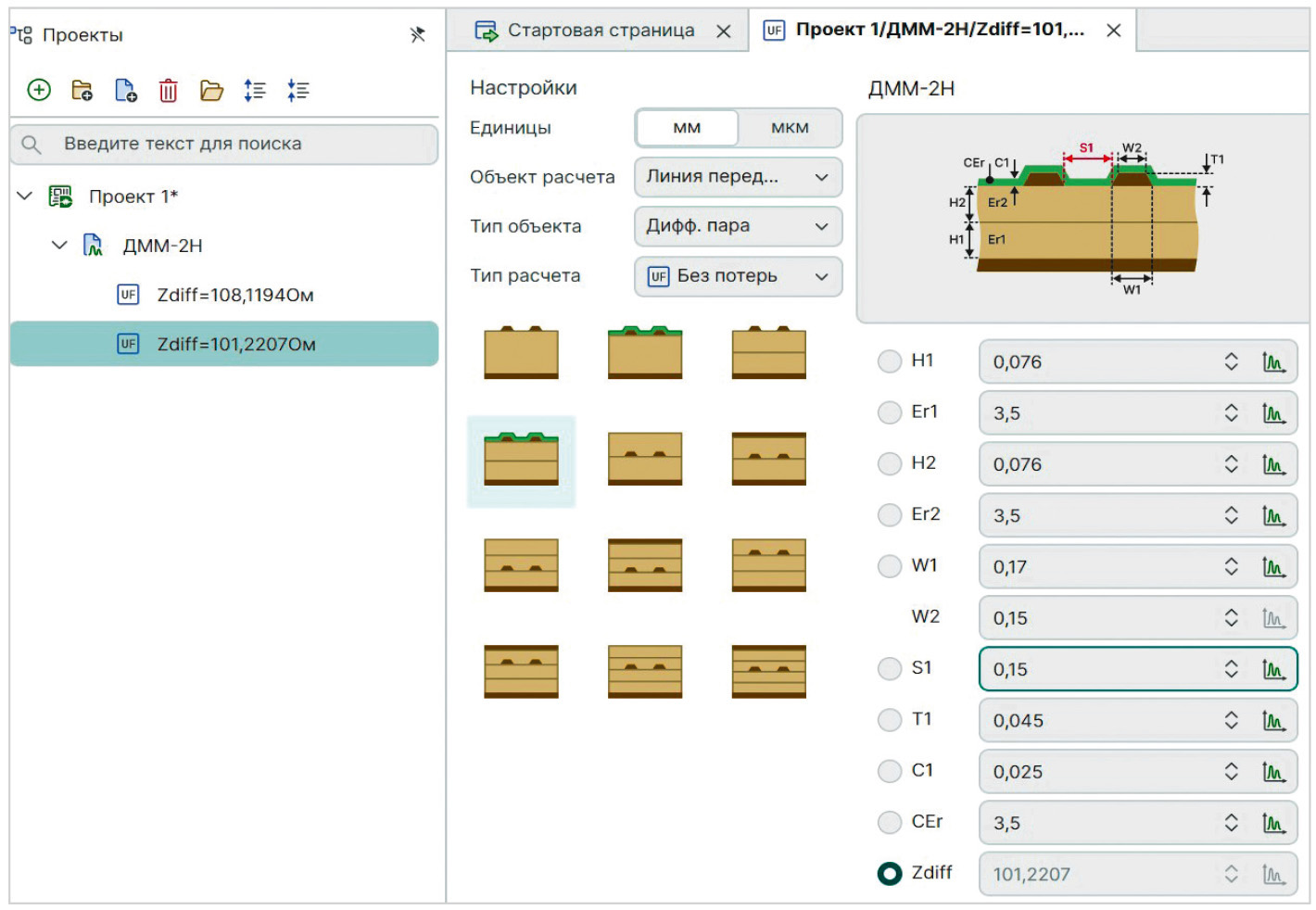The width and height of the screenshot is (1316, 910).
Task: Switch units to мм
Action: click(687, 128)
